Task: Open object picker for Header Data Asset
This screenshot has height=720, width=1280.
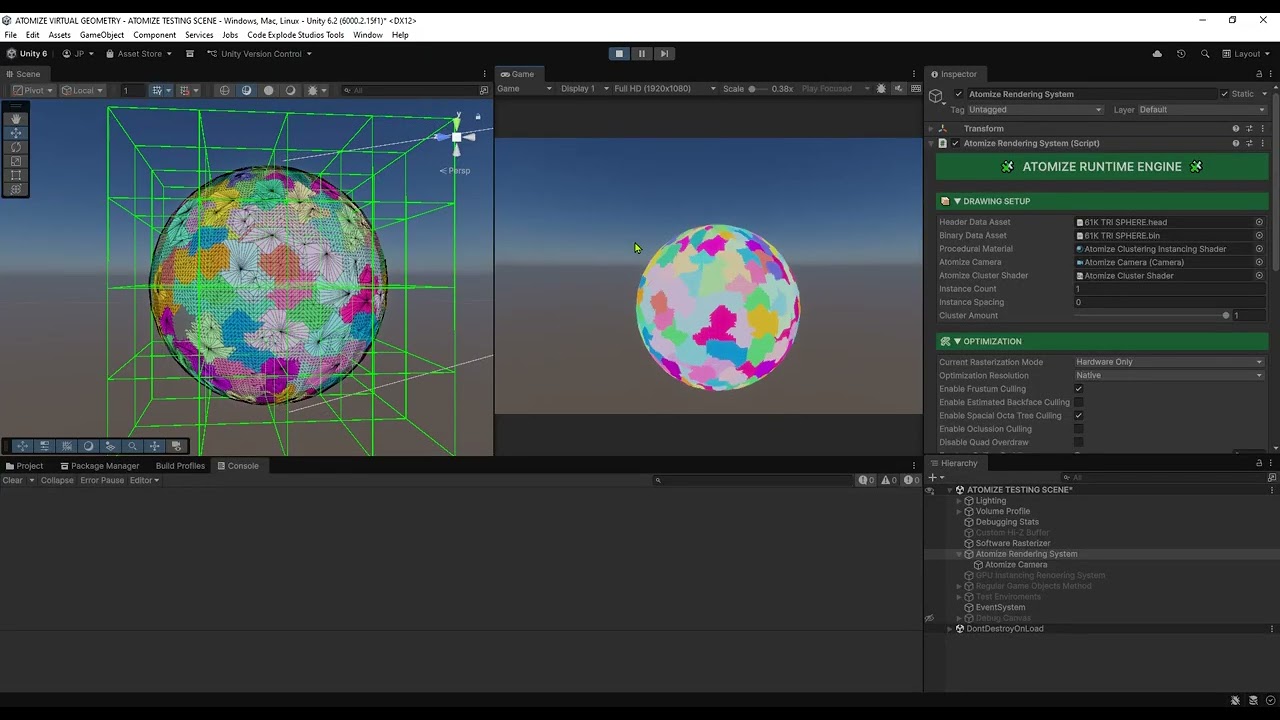Action: pyautogui.click(x=1259, y=222)
